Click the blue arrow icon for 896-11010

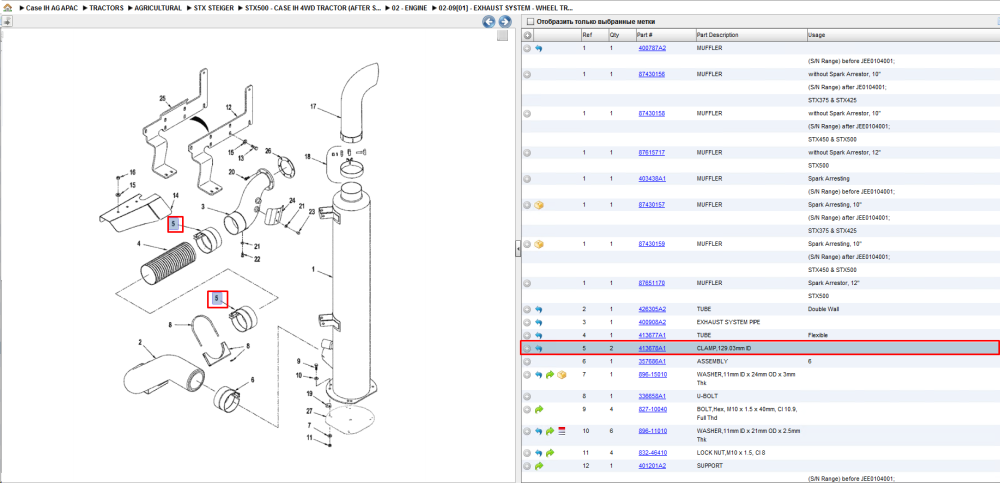point(539,431)
